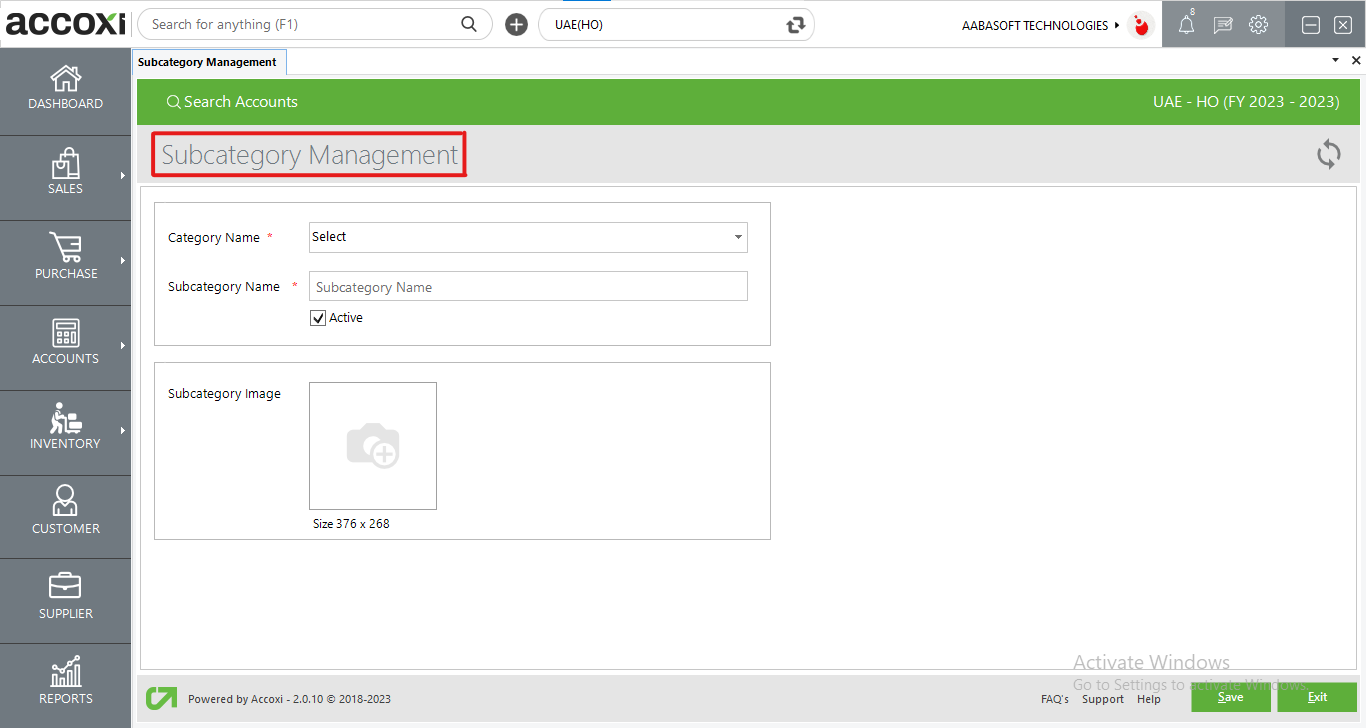Open the quick add plus icon
This screenshot has width=1366, height=728.
pos(516,23)
